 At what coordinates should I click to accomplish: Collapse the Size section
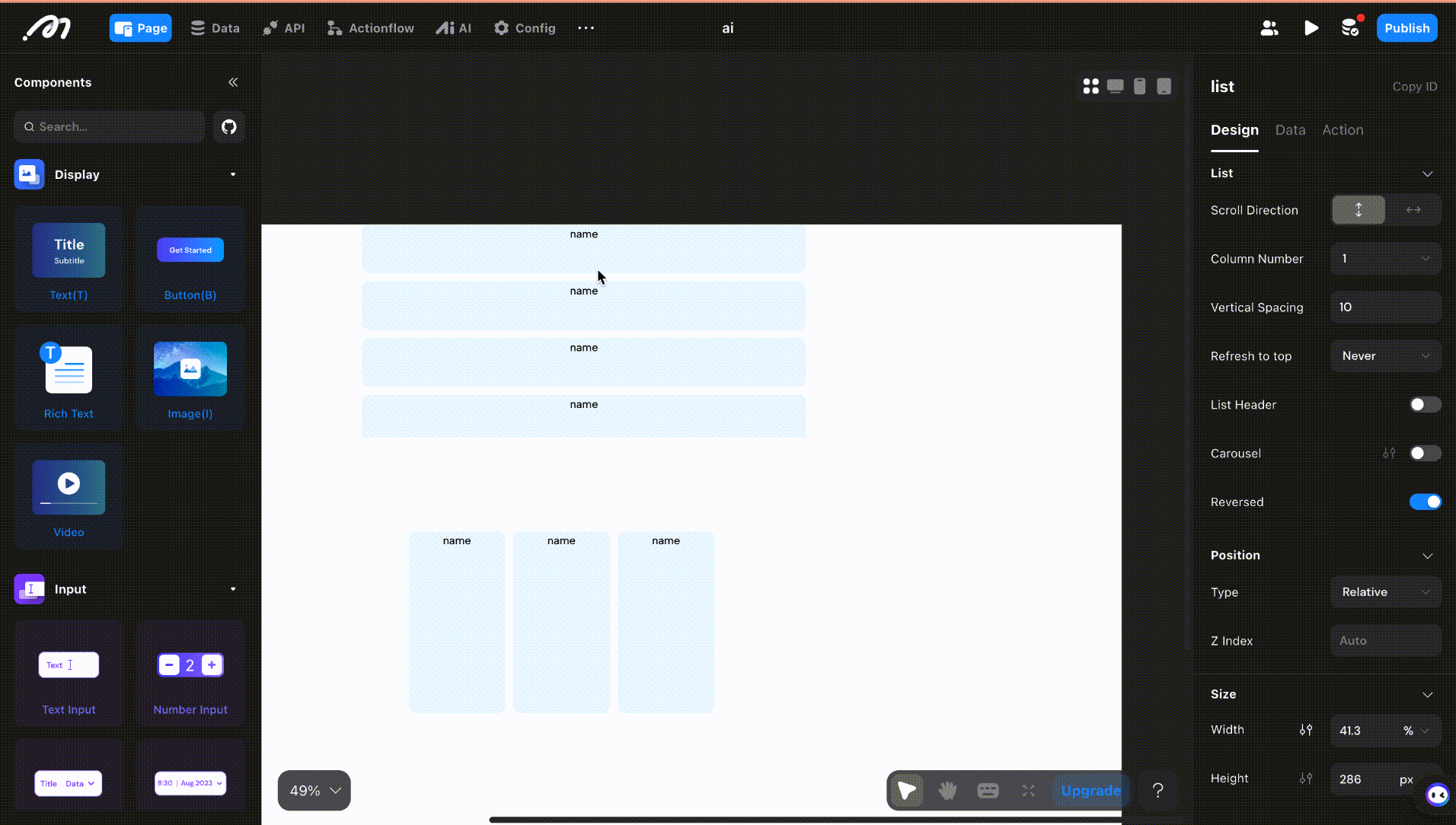[1428, 694]
